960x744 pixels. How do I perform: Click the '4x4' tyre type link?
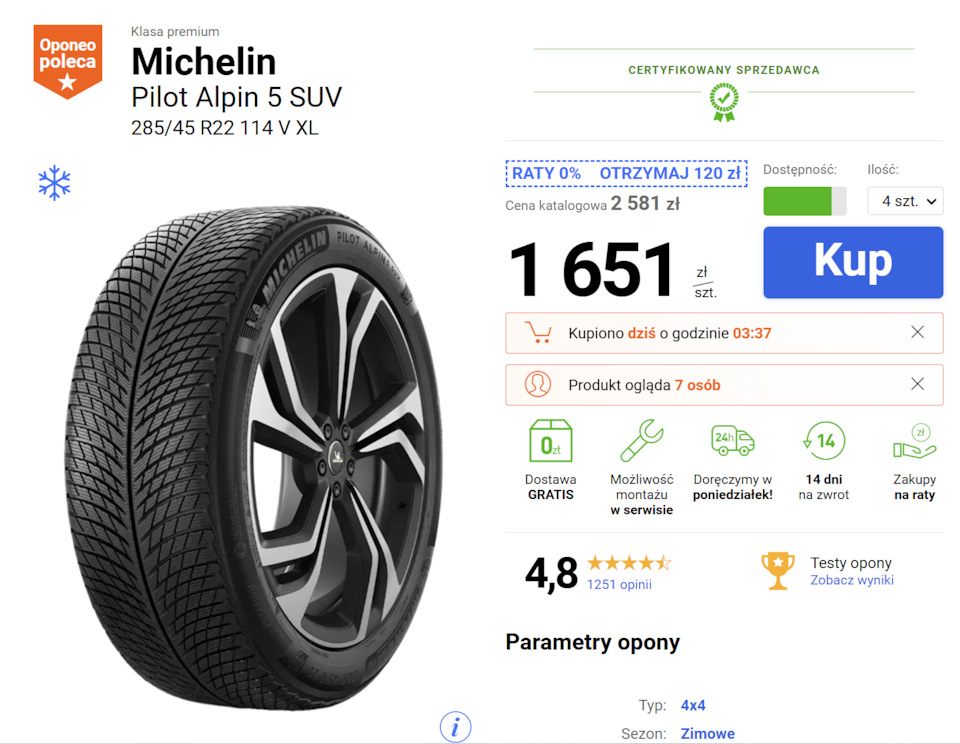pyautogui.click(x=693, y=705)
